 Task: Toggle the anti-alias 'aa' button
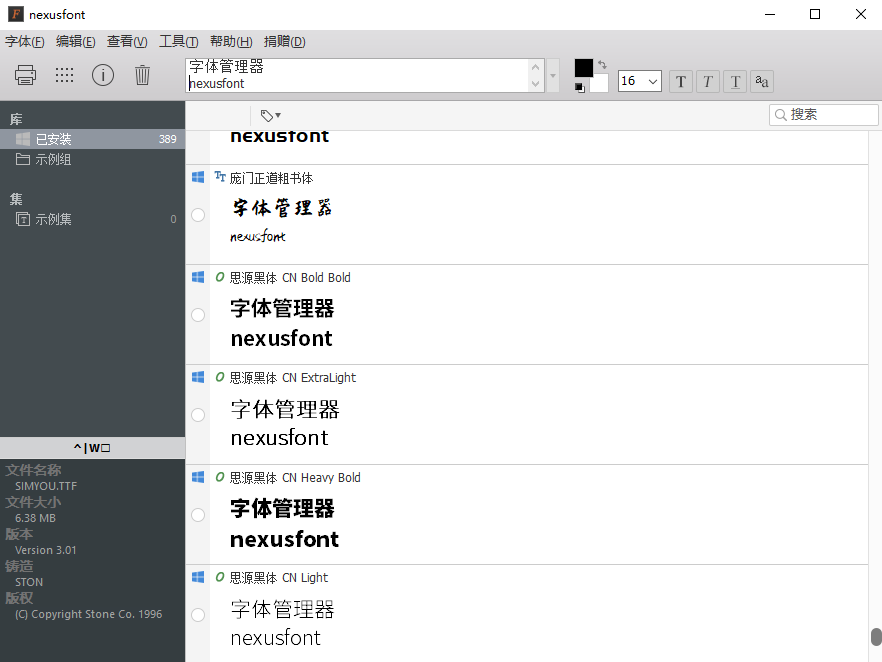click(x=762, y=81)
